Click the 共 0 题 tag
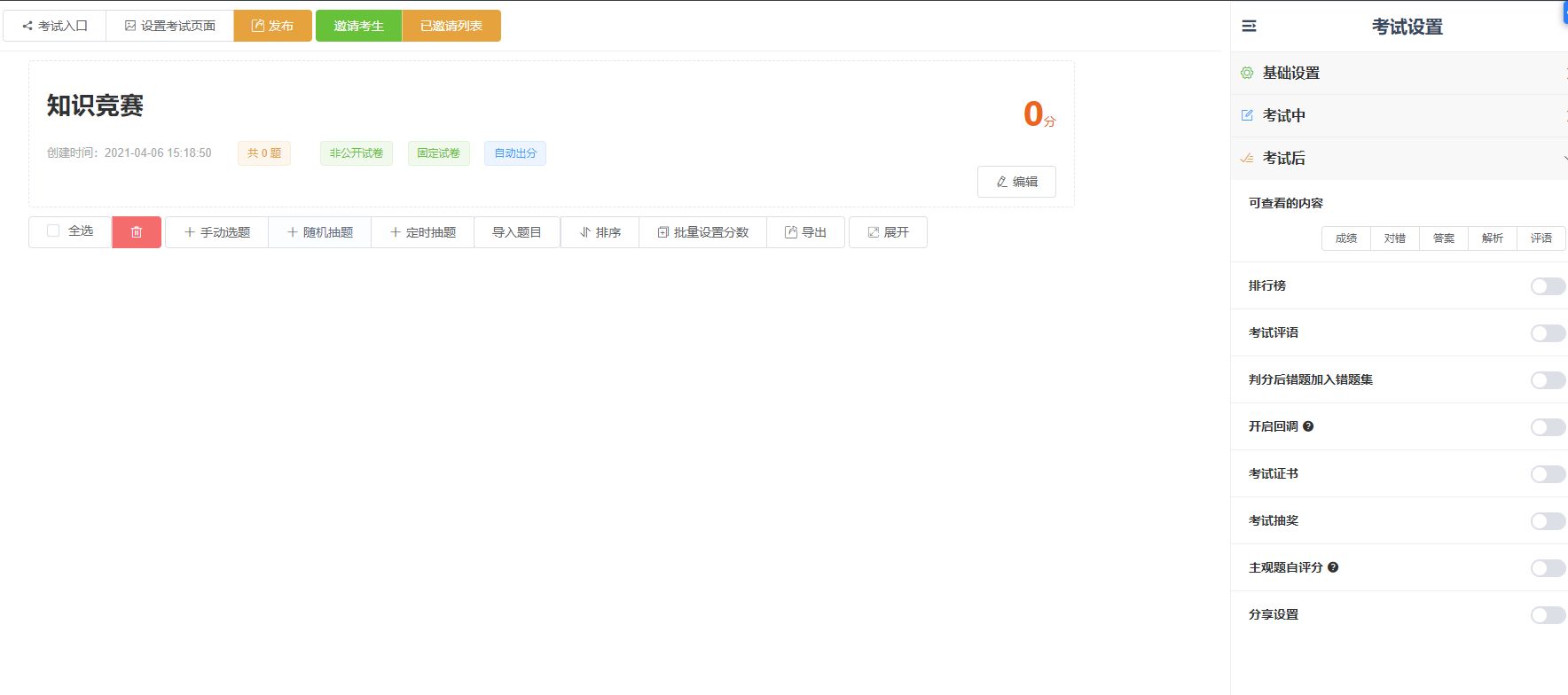This screenshot has width=1568, height=695. click(264, 153)
